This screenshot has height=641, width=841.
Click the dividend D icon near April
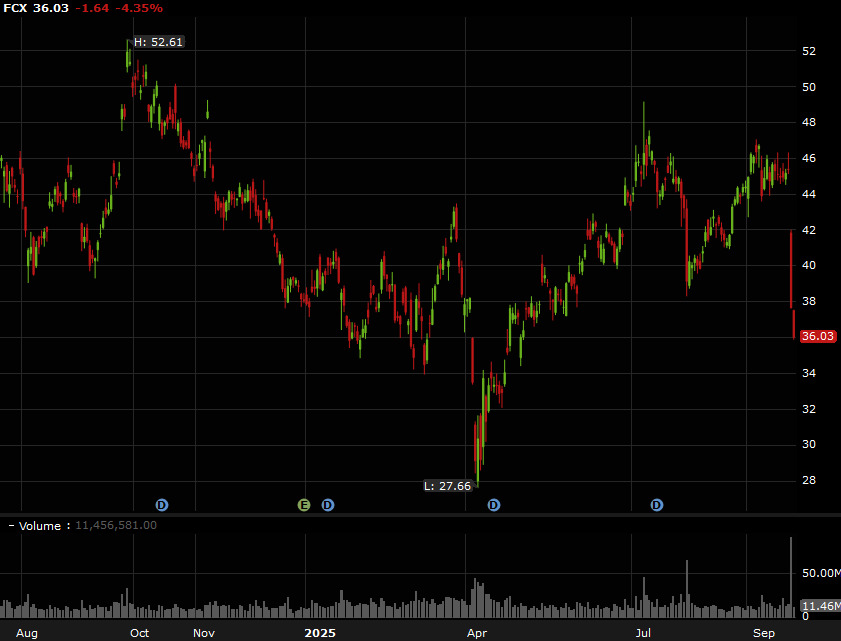tap(492, 505)
